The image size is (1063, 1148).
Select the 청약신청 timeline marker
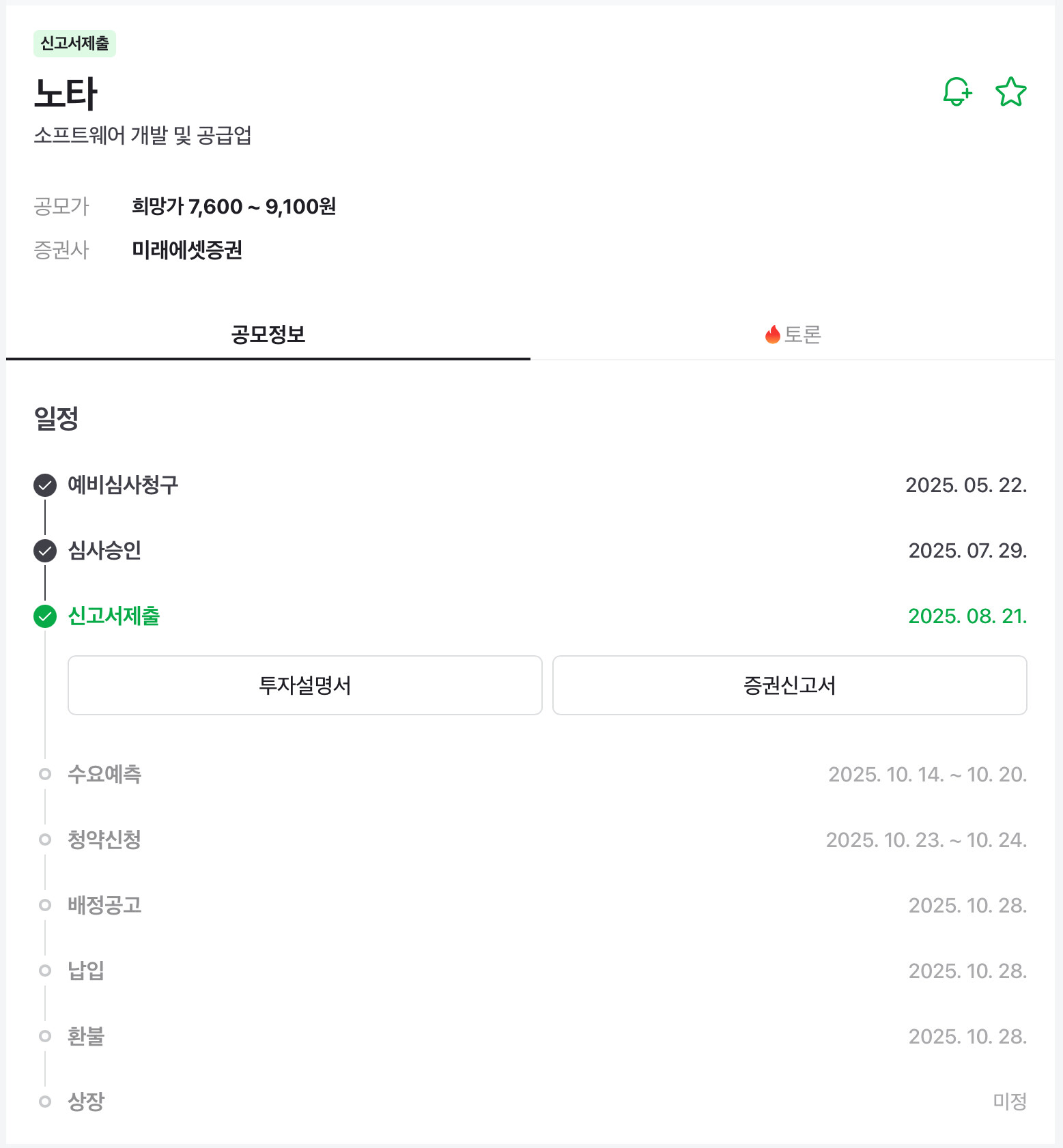45,840
